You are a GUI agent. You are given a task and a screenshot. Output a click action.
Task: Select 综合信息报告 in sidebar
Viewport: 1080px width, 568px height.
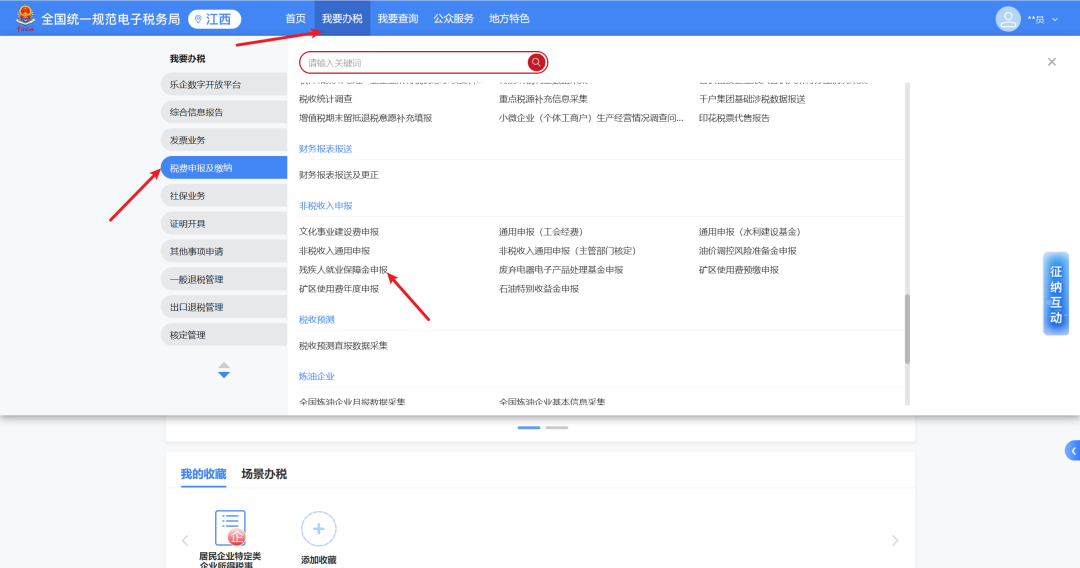tap(224, 112)
